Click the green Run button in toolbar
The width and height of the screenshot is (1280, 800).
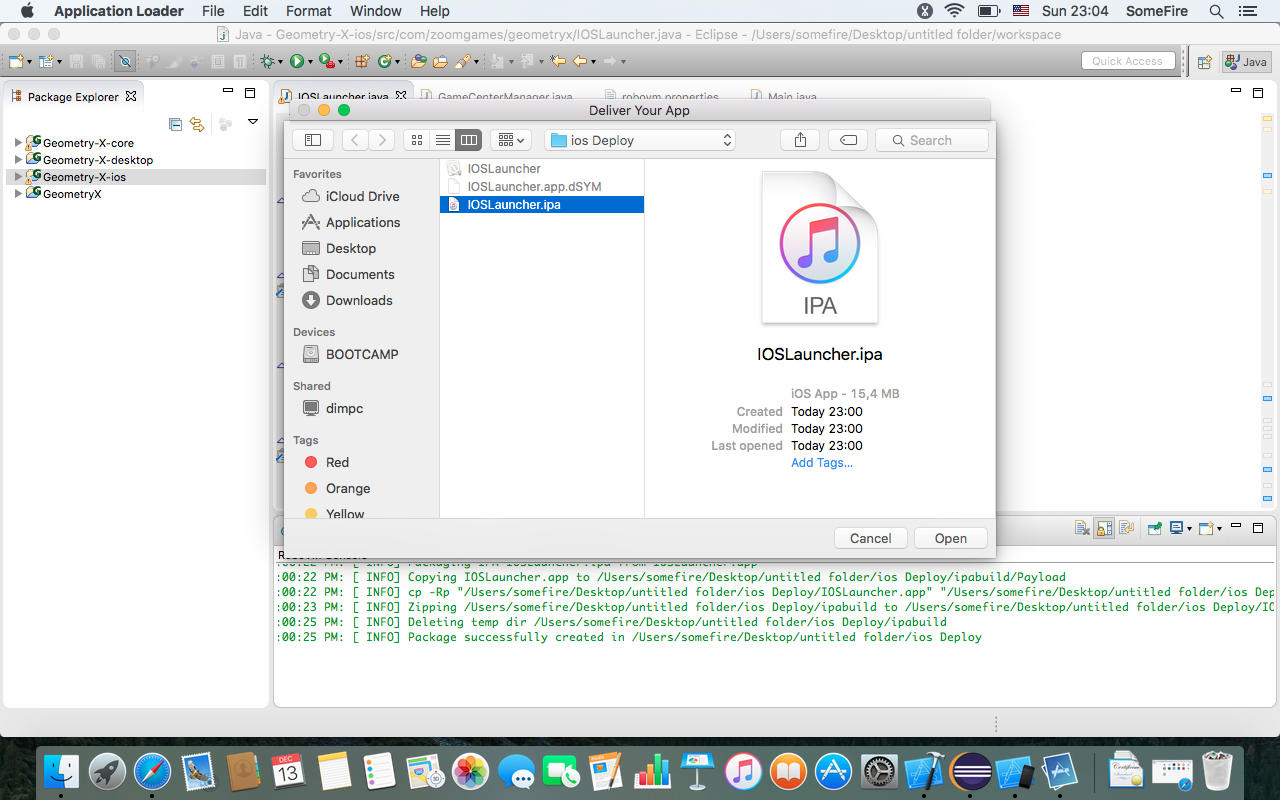pyautogui.click(x=296, y=61)
